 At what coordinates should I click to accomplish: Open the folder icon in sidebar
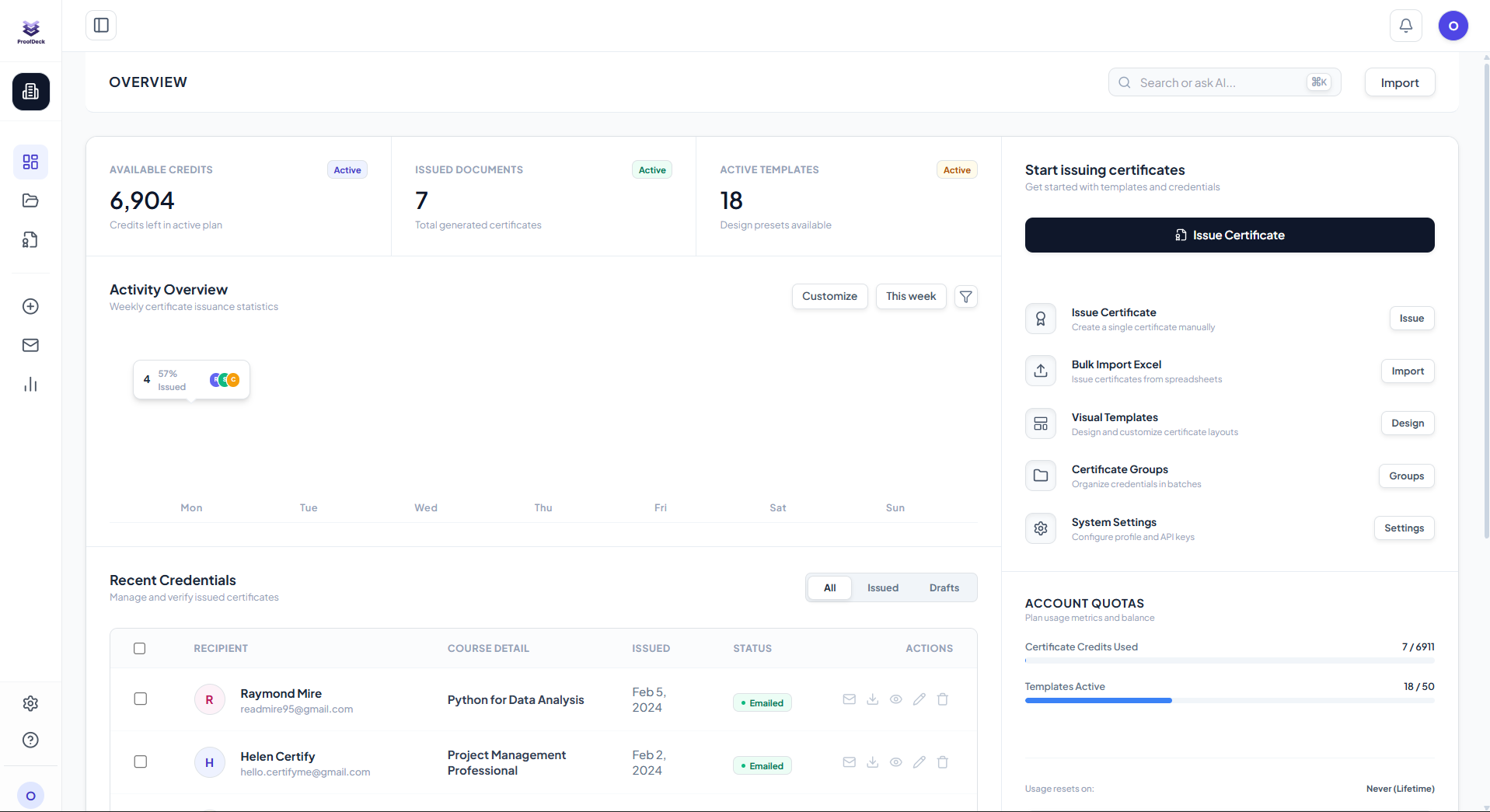click(x=30, y=200)
